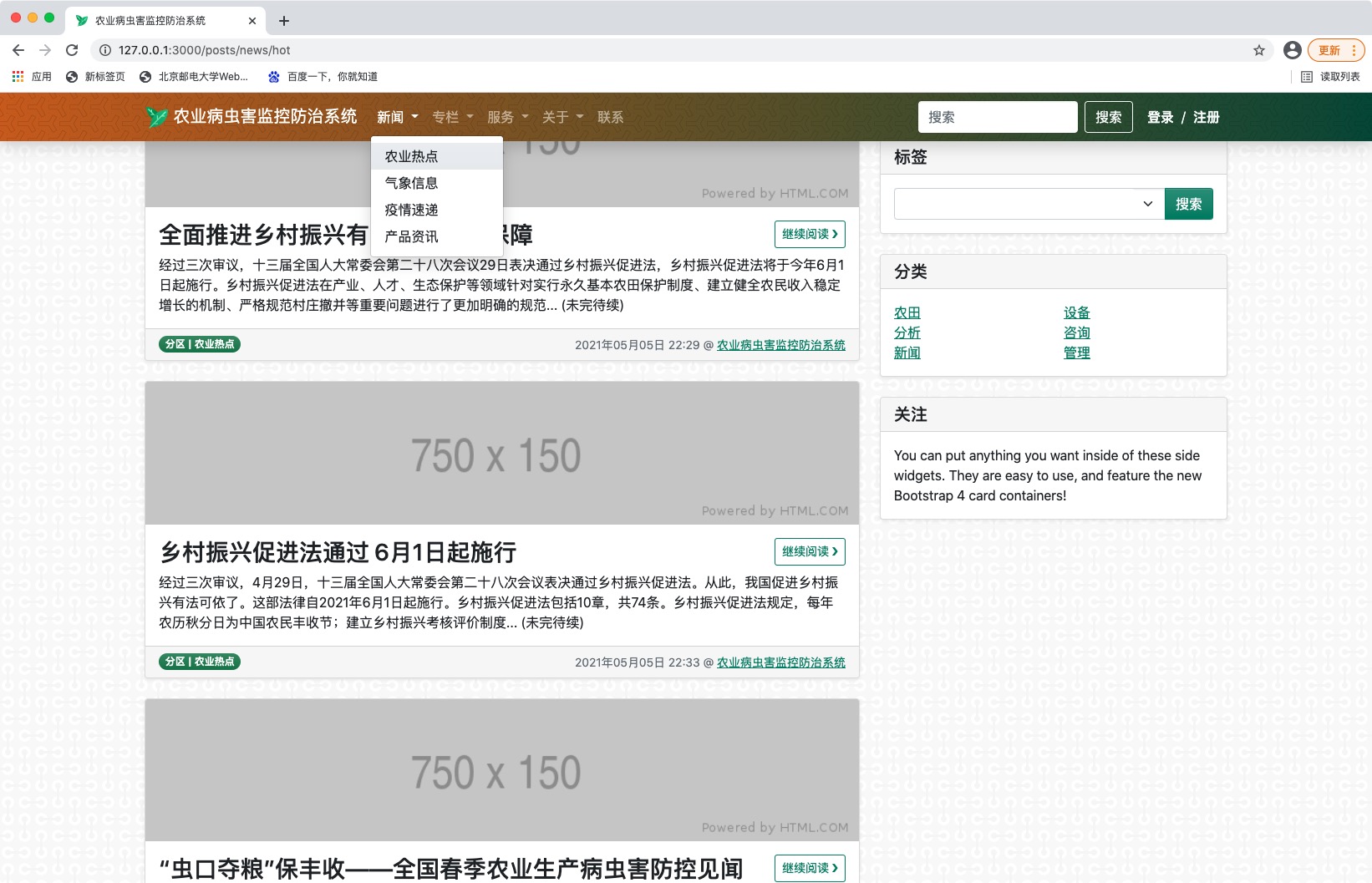1372x883 pixels.
Task: Click the 百度一下 bookmark favicon
Action: 273,76
